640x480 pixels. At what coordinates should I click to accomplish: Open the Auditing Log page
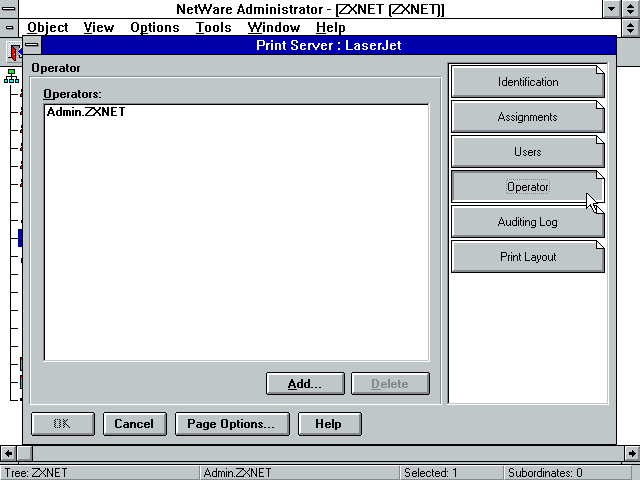[527, 222]
